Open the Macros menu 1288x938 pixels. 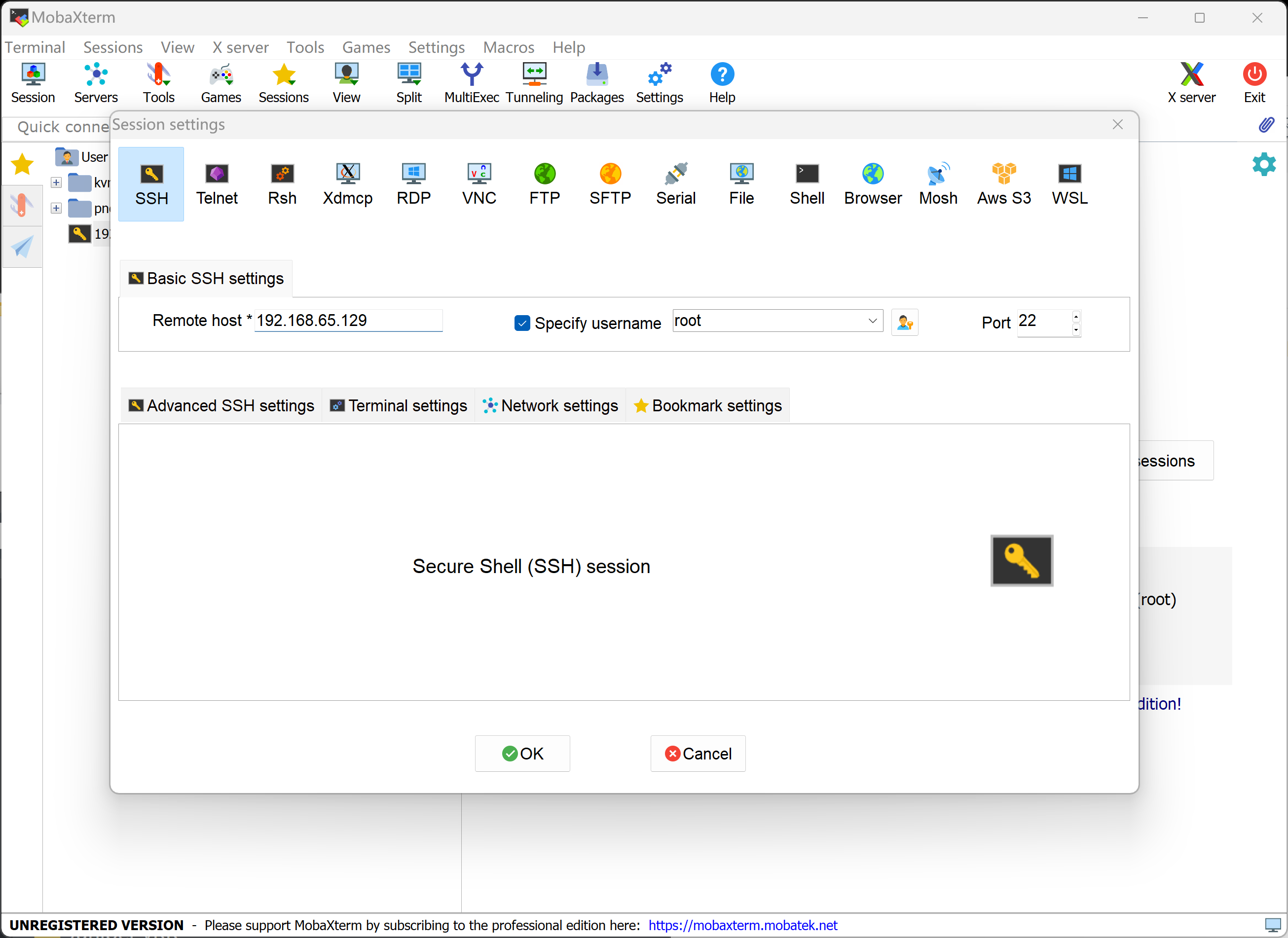509,47
